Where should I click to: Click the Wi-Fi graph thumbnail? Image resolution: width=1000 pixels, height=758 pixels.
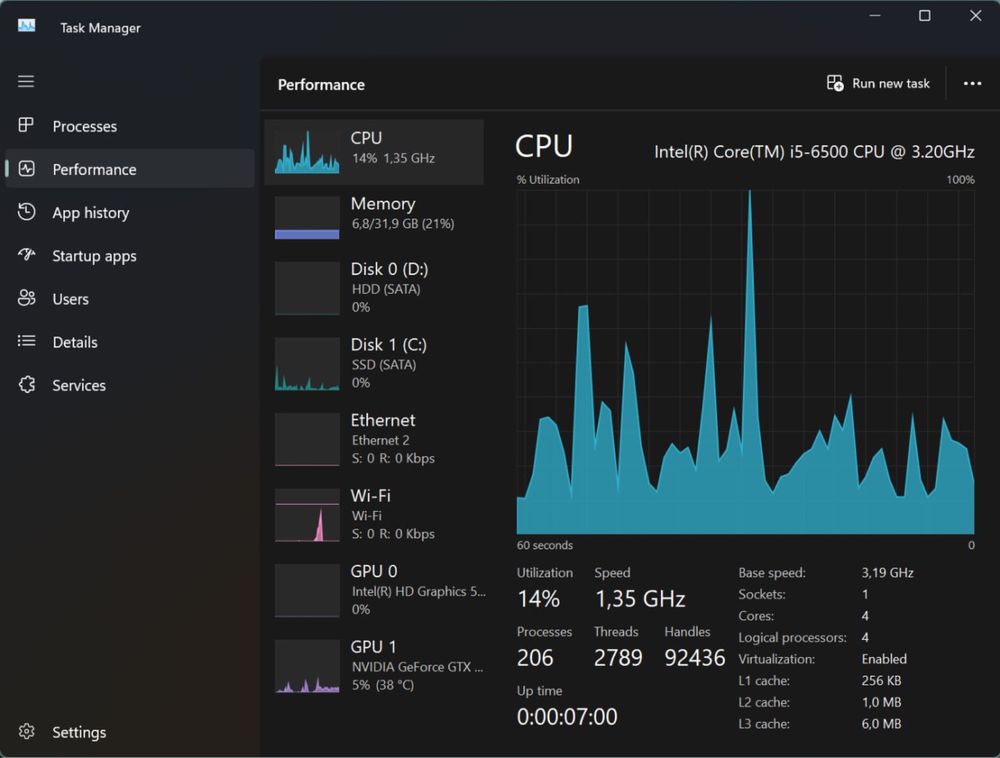pyautogui.click(x=307, y=515)
